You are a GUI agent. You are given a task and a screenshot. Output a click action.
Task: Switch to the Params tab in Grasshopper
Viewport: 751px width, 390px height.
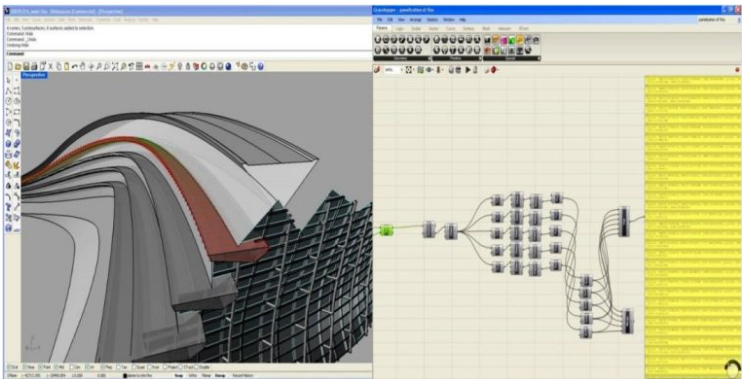click(382, 28)
